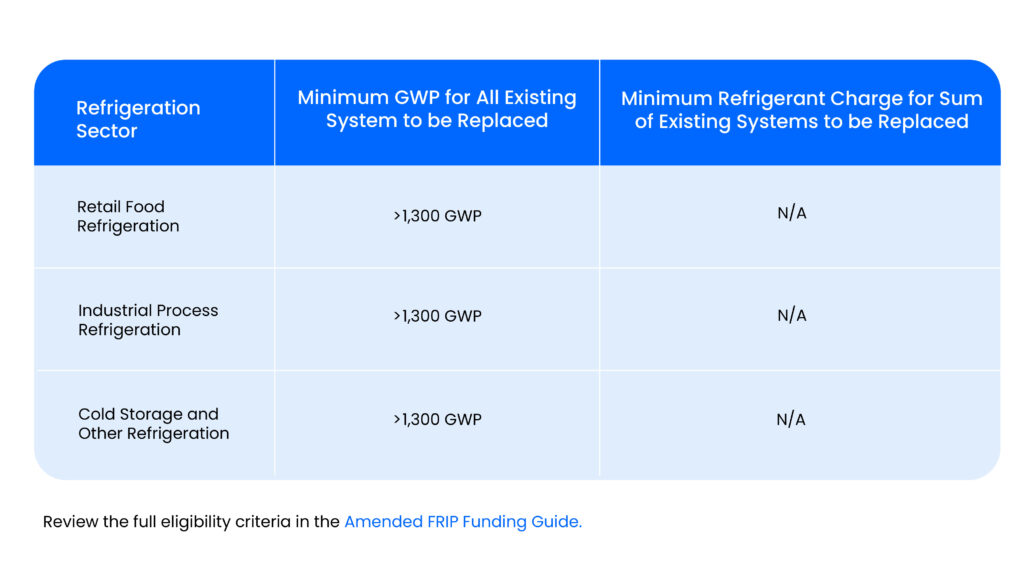Click the word 'Sector' in the first header
The height and width of the screenshot is (576, 1024).
pos(107,131)
